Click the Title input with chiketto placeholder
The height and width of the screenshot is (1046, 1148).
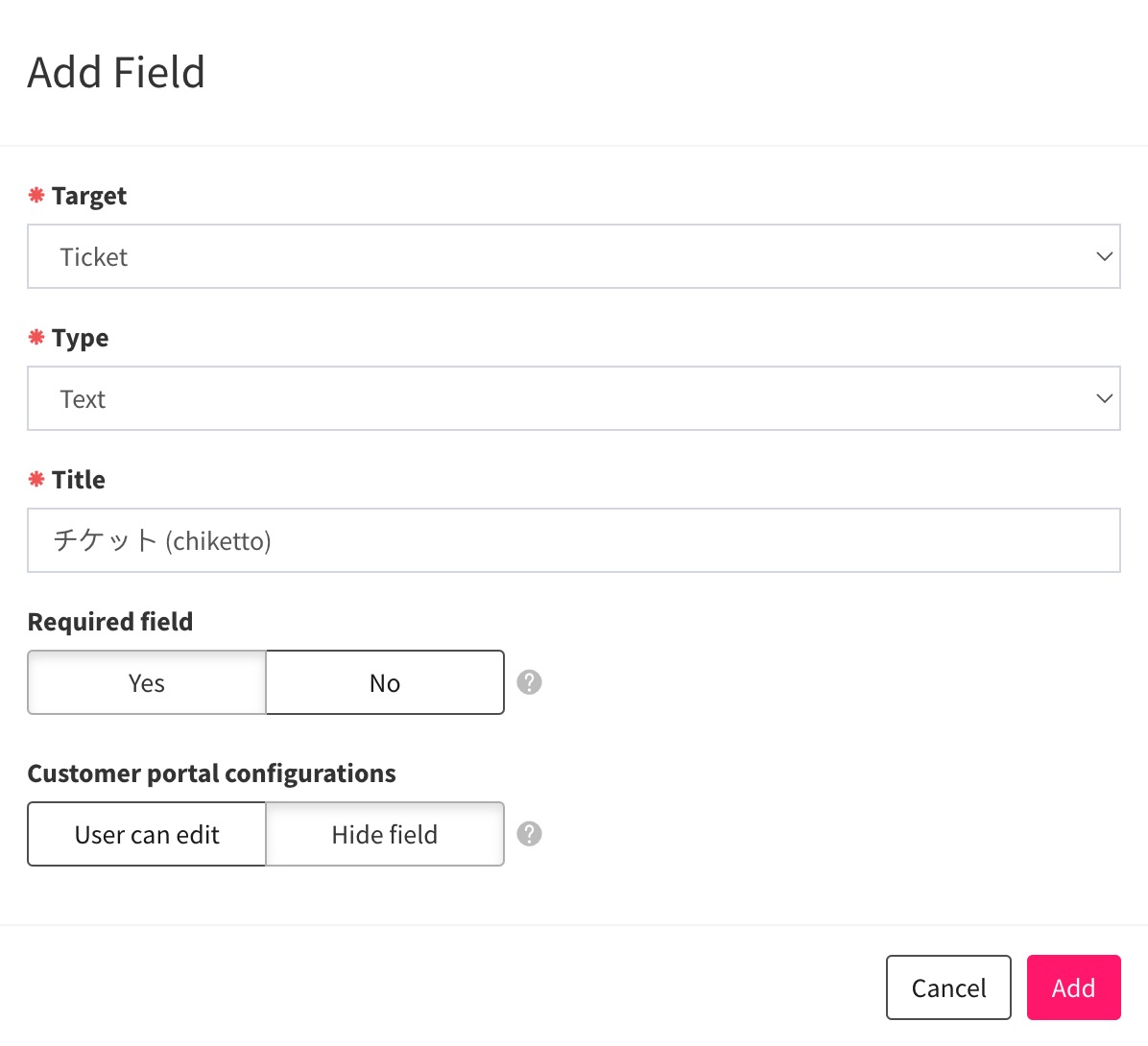(x=574, y=540)
